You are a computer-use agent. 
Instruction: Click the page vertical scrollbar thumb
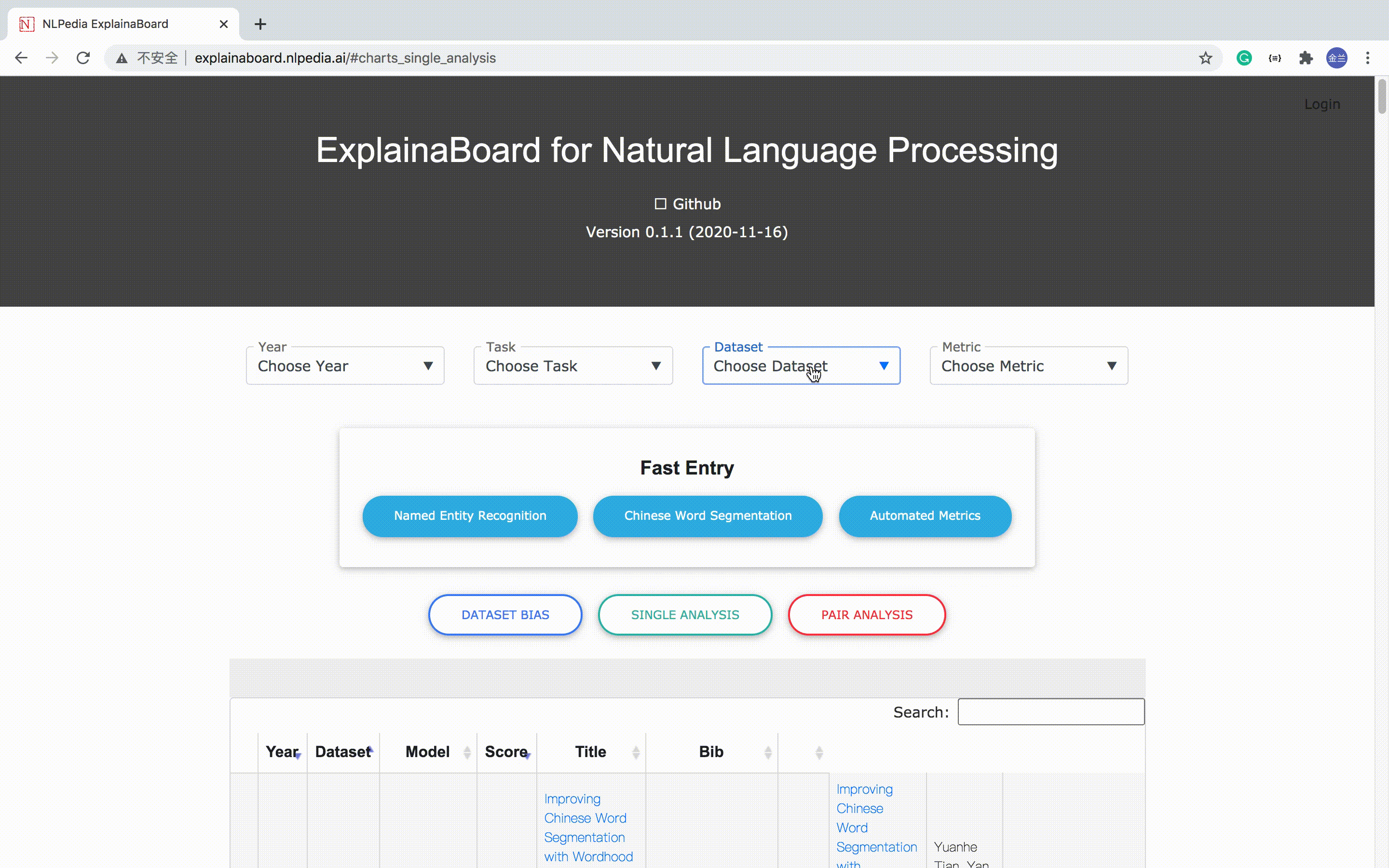[x=1382, y=96]
